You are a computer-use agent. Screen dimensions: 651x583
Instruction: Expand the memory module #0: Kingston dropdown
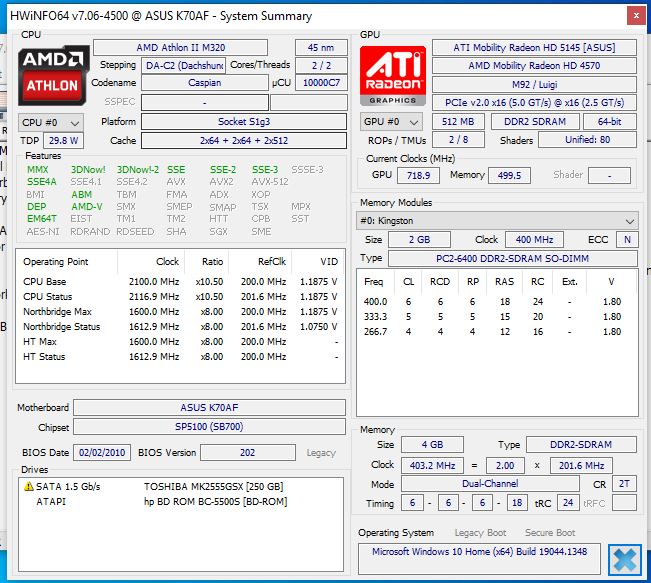(497, 220)
